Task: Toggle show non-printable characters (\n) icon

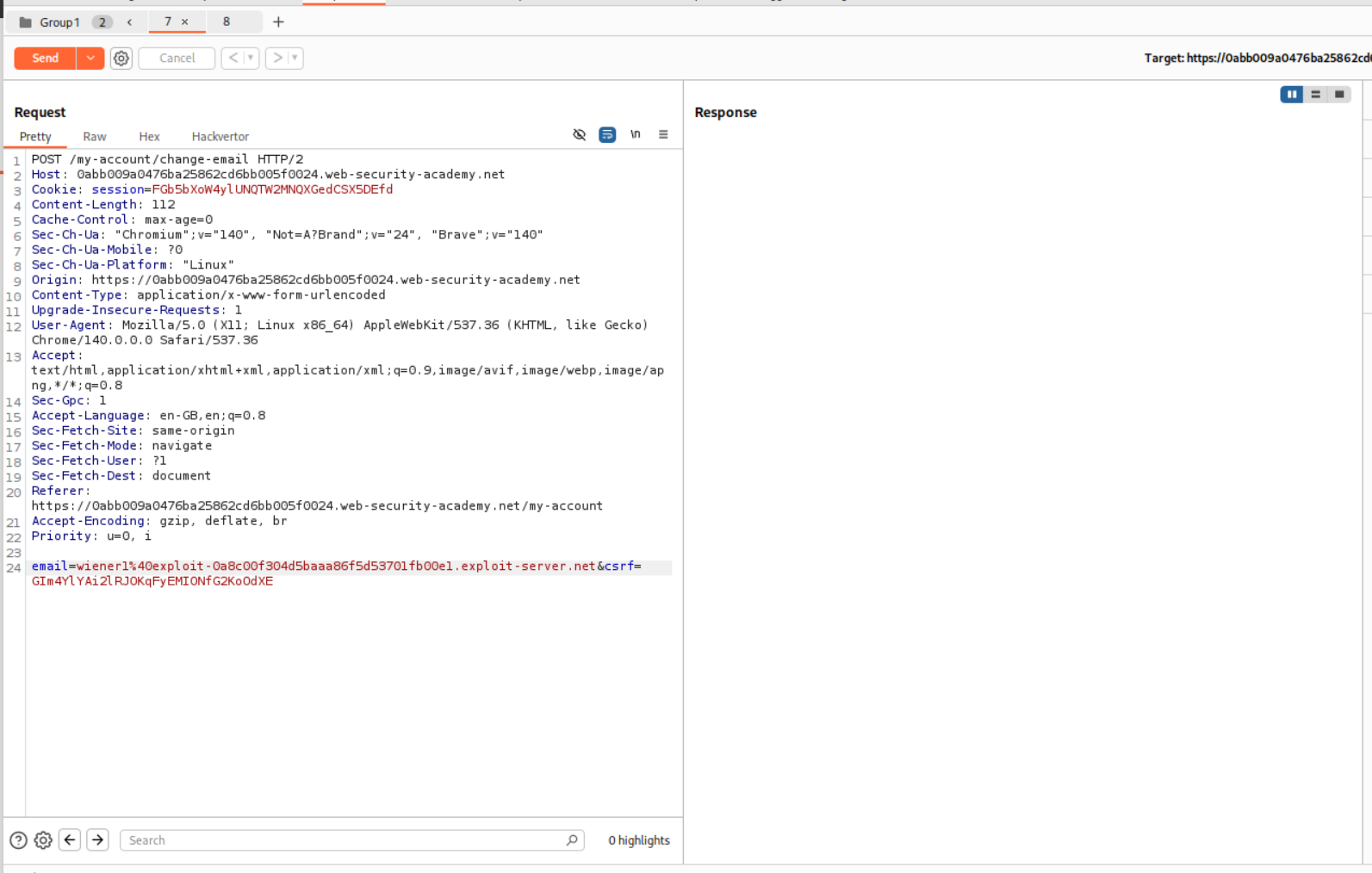Action: (x=636, y=134)
